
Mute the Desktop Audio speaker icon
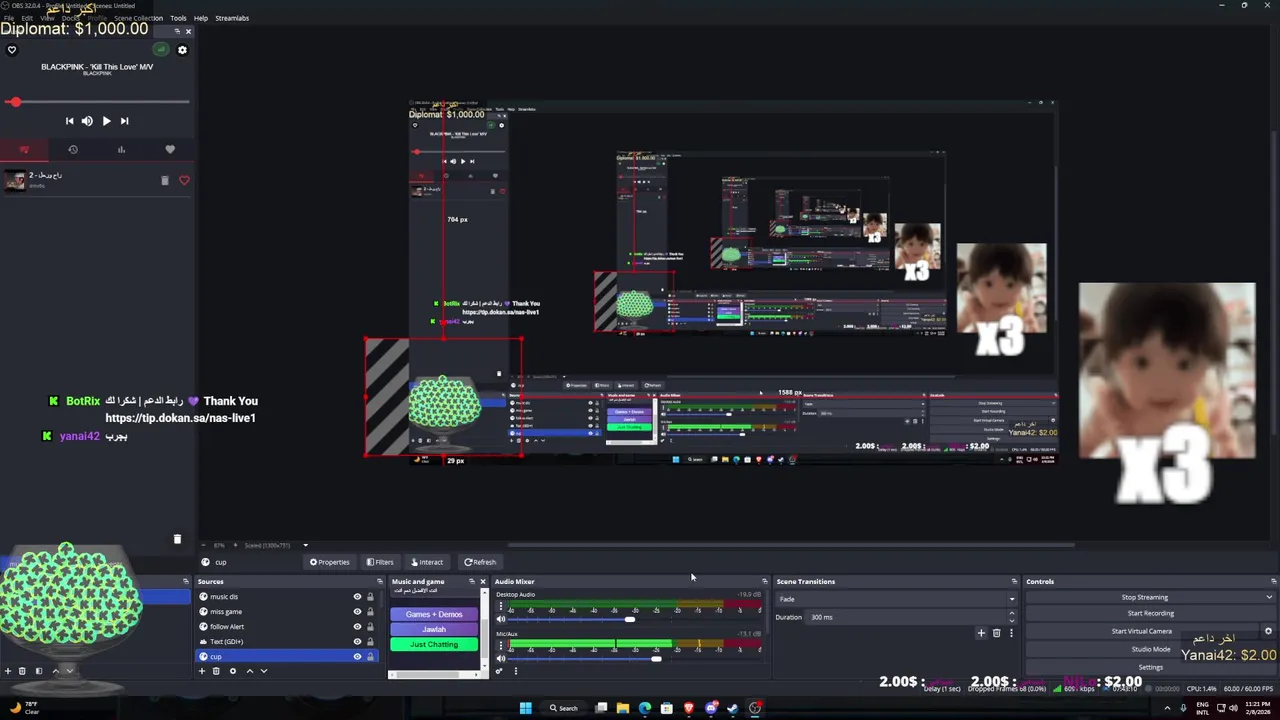click(501, 620)
